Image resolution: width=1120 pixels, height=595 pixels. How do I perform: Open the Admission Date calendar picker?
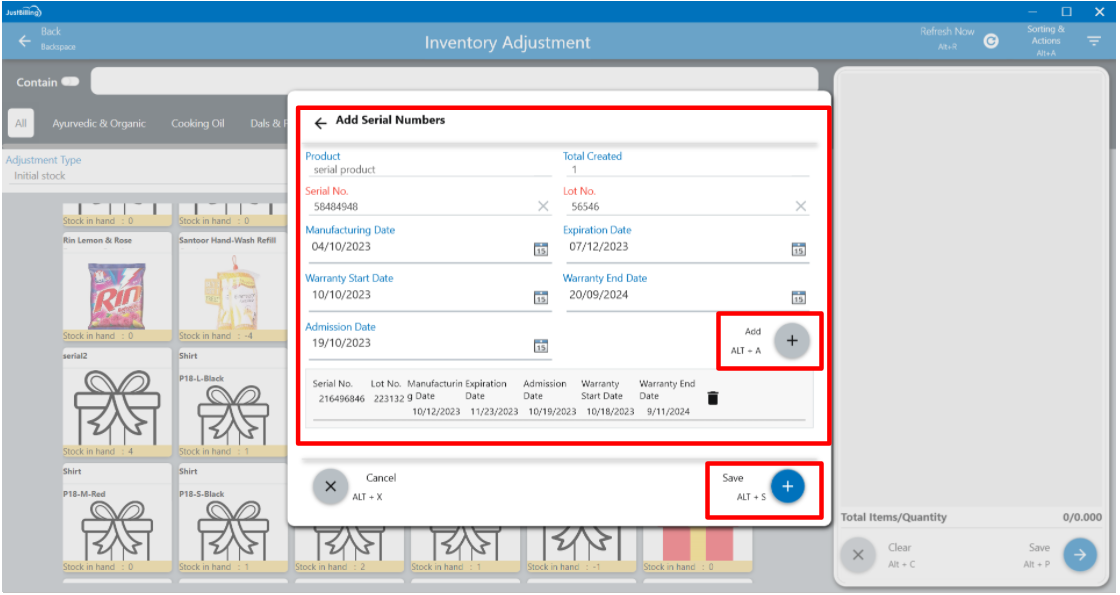(x=541, y=346)
